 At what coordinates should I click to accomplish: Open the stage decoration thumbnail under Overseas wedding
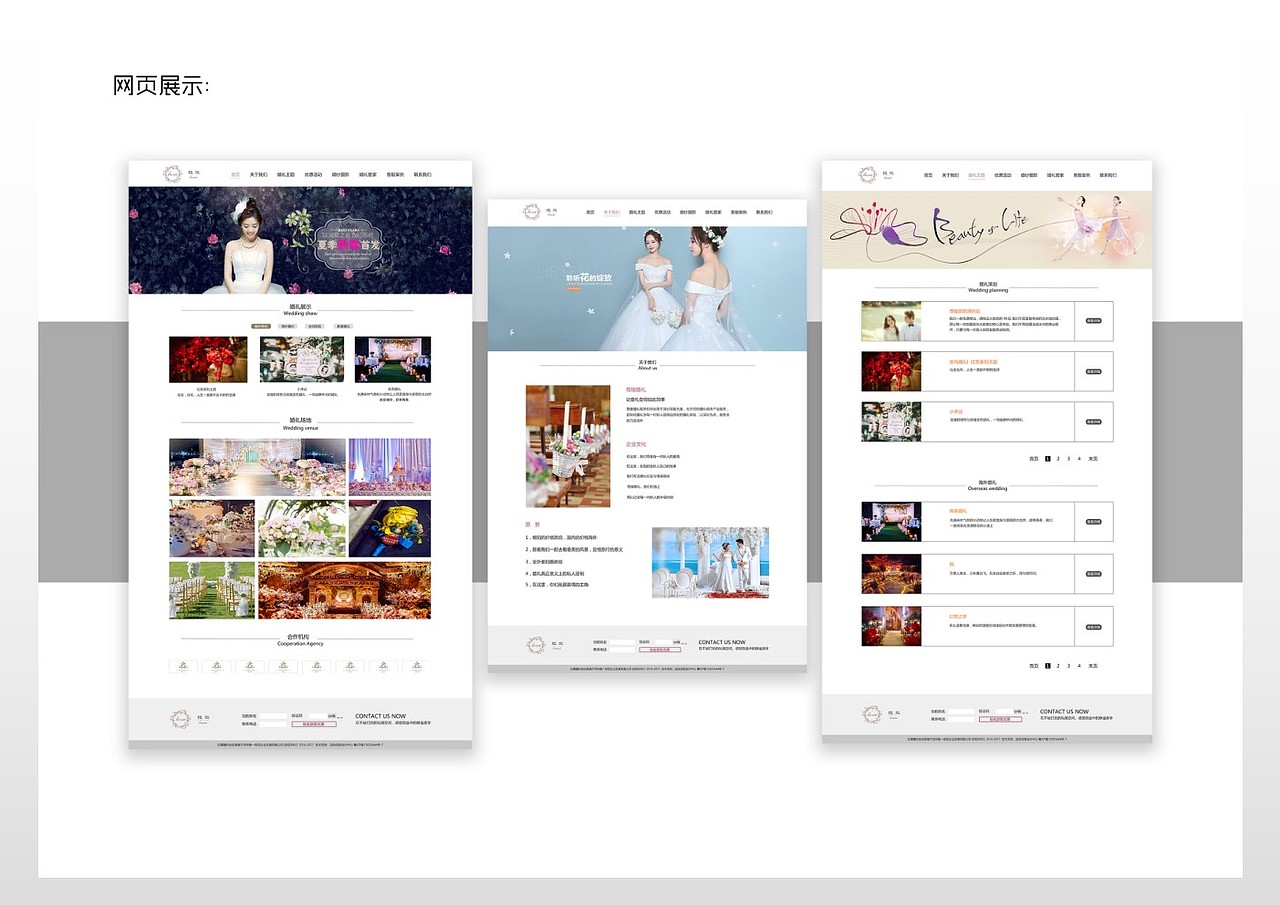click(x=891, y=521)
